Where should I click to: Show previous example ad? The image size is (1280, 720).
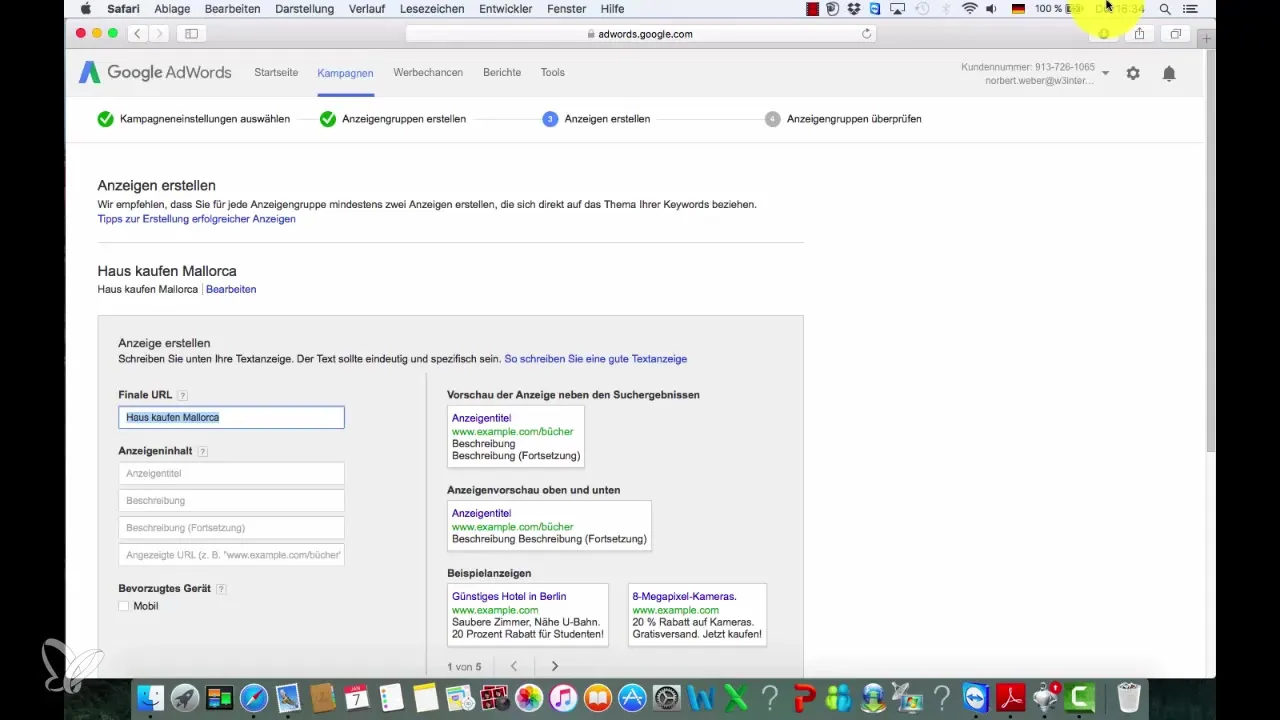514,666
